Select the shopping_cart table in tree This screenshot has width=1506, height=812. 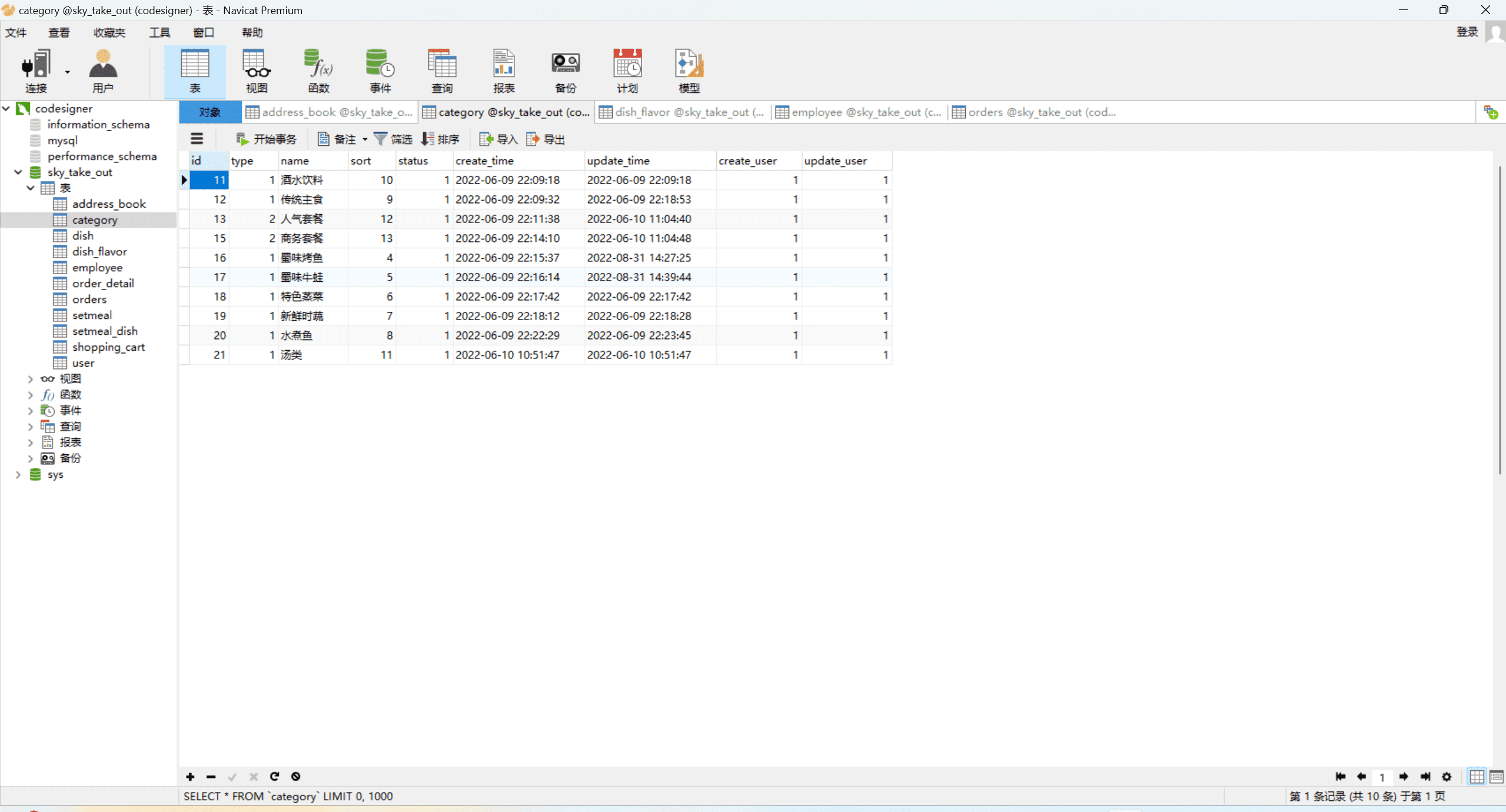click(108, 347)
